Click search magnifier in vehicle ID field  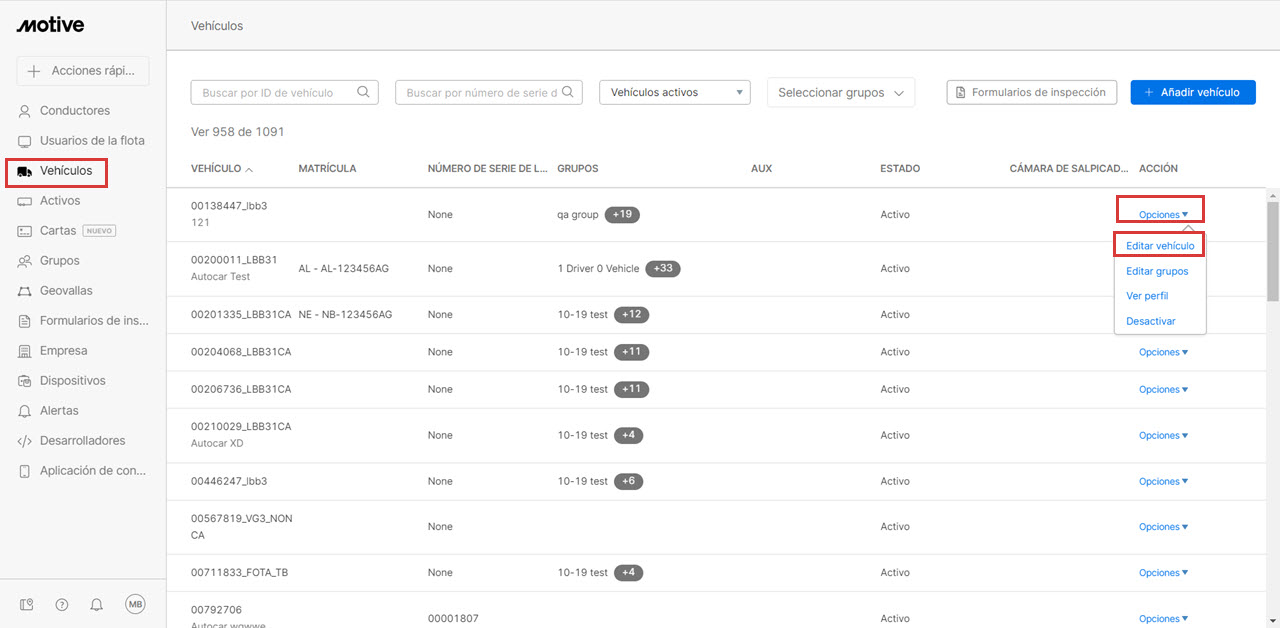click(364, 92)
